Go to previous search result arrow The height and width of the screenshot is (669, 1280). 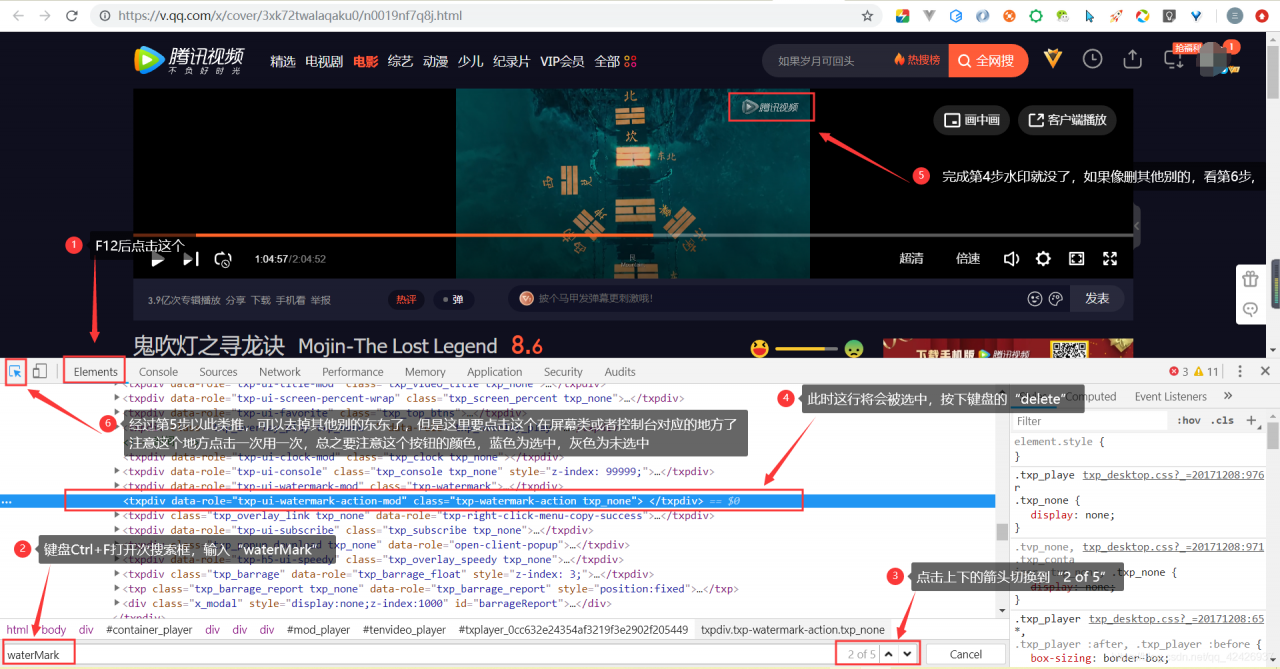[888, 654]
